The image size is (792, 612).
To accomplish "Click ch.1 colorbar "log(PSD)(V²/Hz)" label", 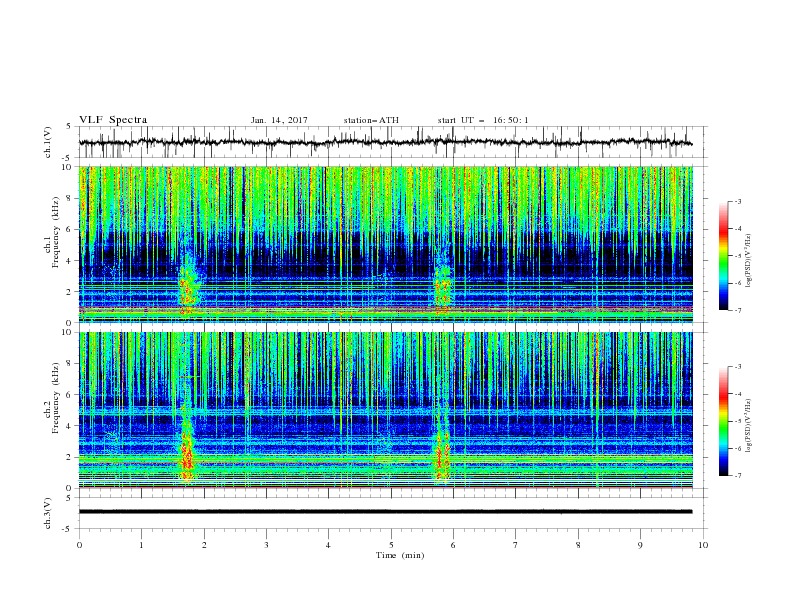I will click(x=749, y=261).
